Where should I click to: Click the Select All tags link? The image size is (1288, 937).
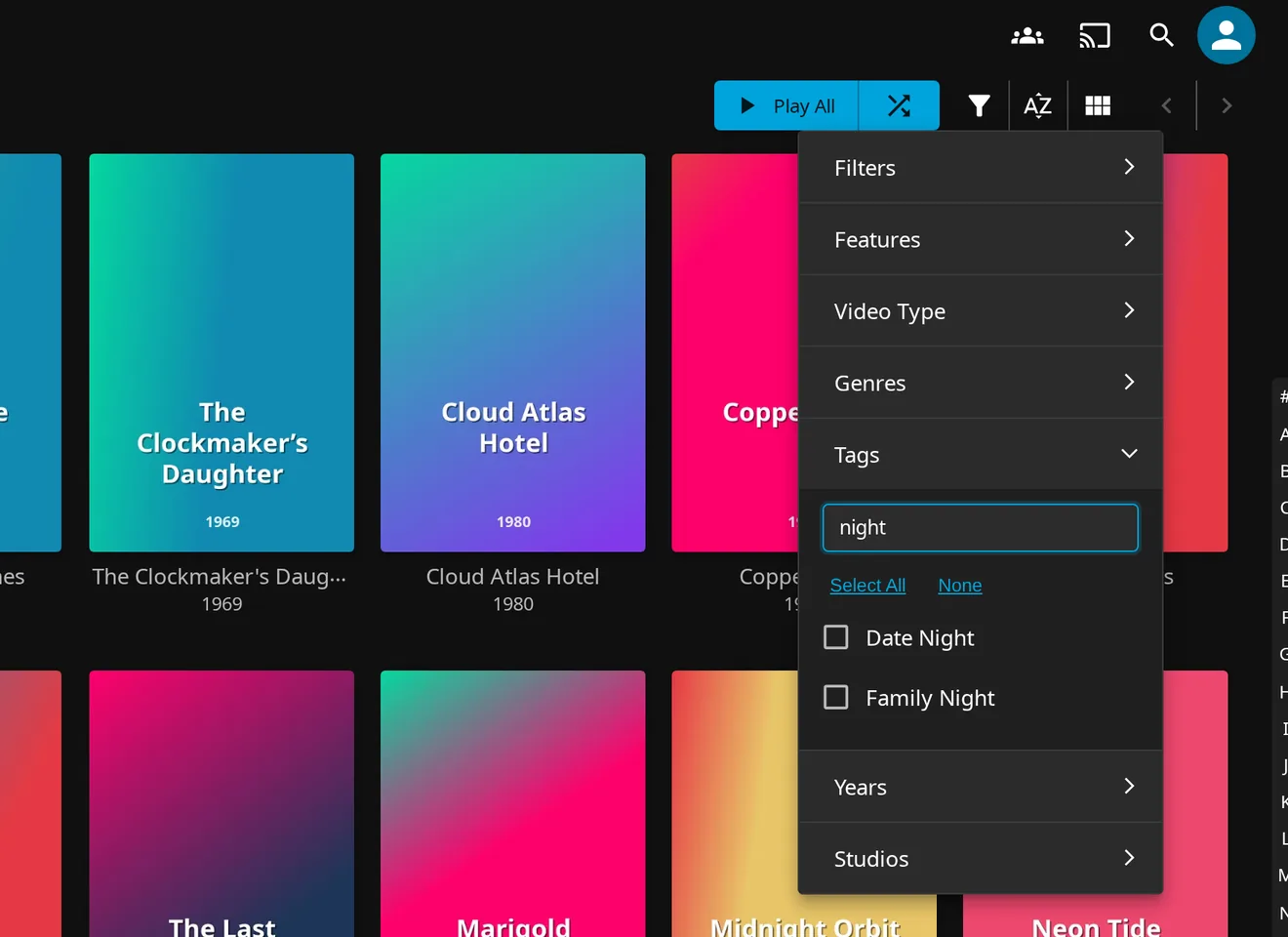(x=867, y=586)
